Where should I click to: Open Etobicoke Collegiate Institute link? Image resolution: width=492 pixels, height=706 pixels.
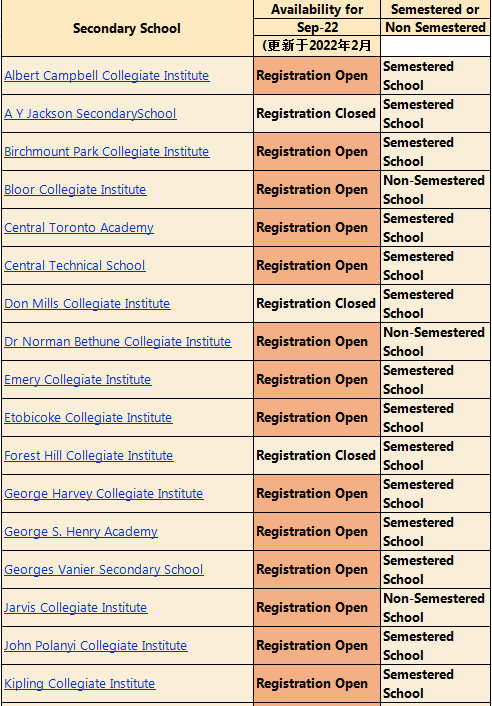(88, 418)
